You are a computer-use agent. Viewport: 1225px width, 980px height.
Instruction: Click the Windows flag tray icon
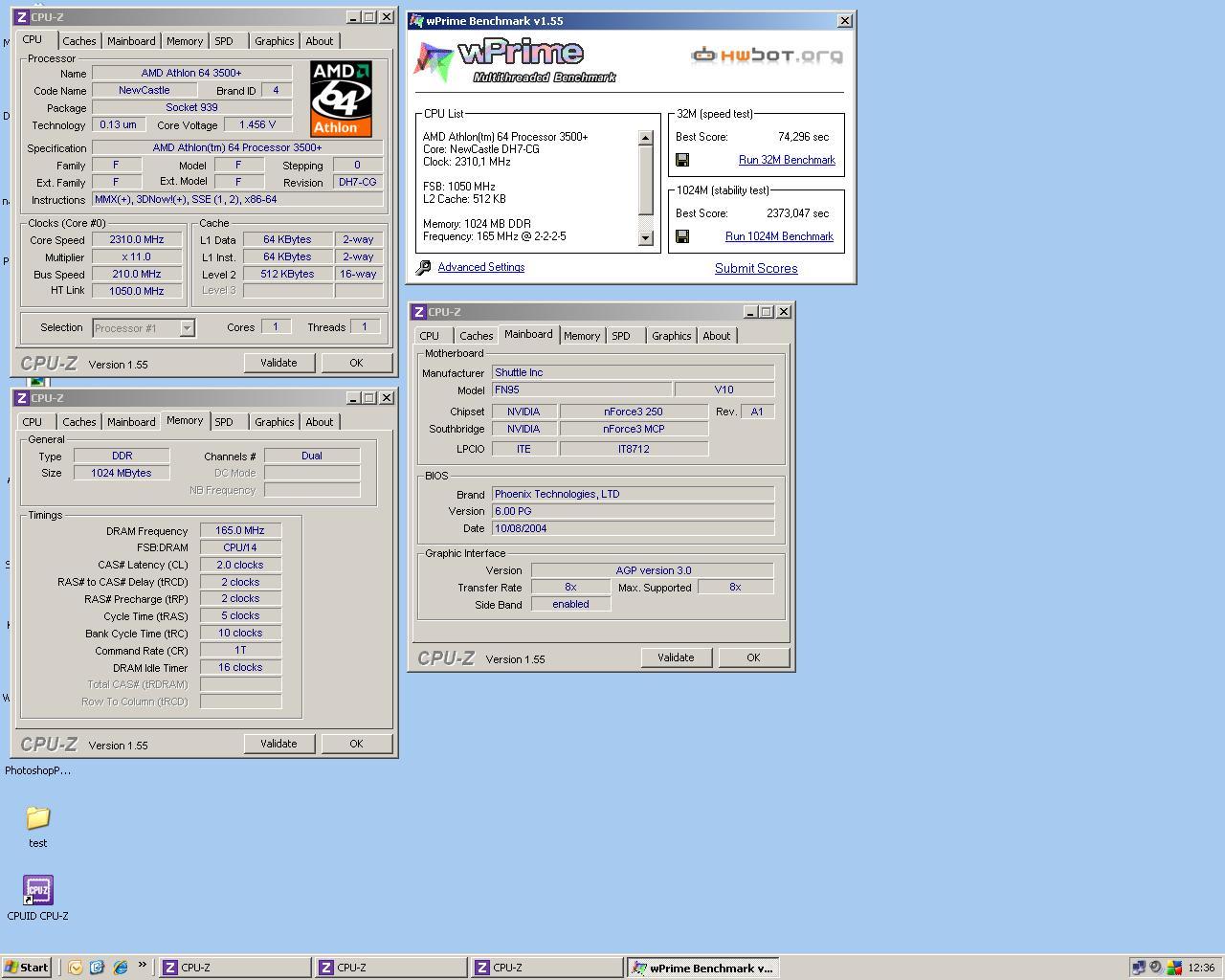1174,968
